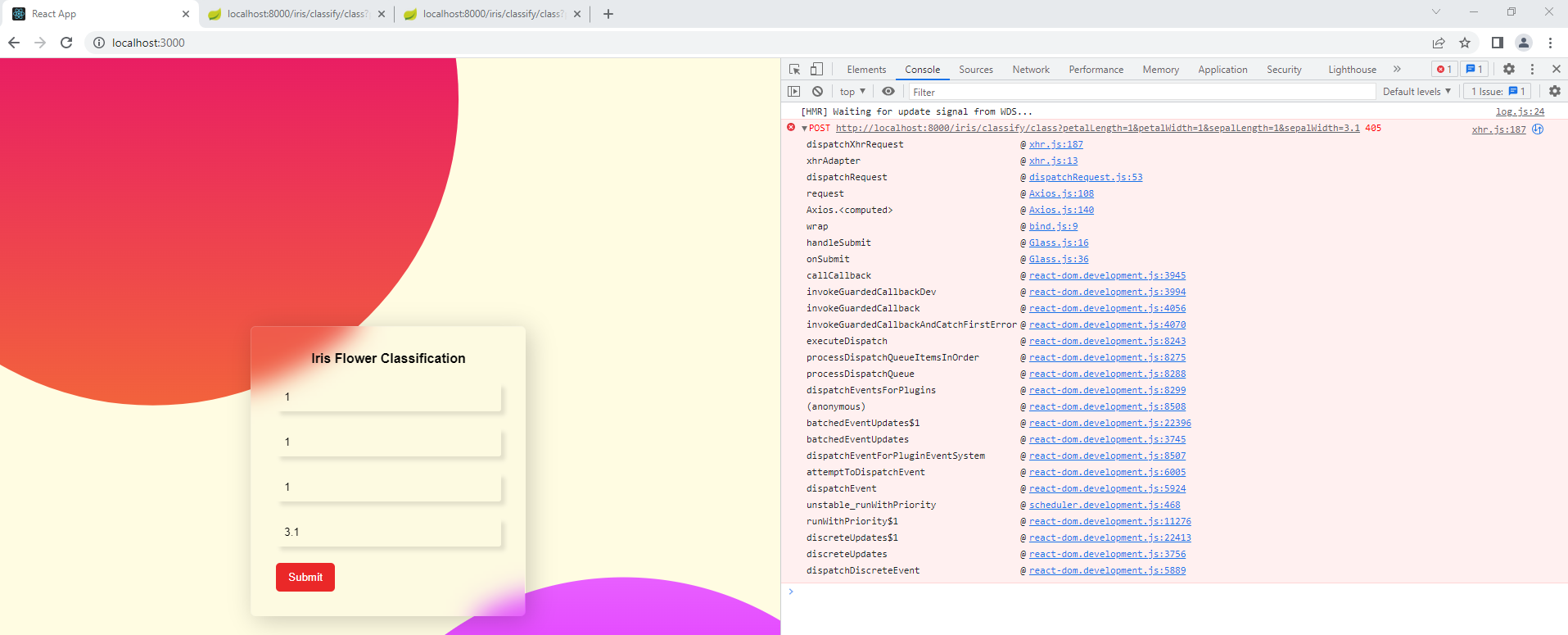Open the react-dom.development.js:3945 link

click(1107, 275)
